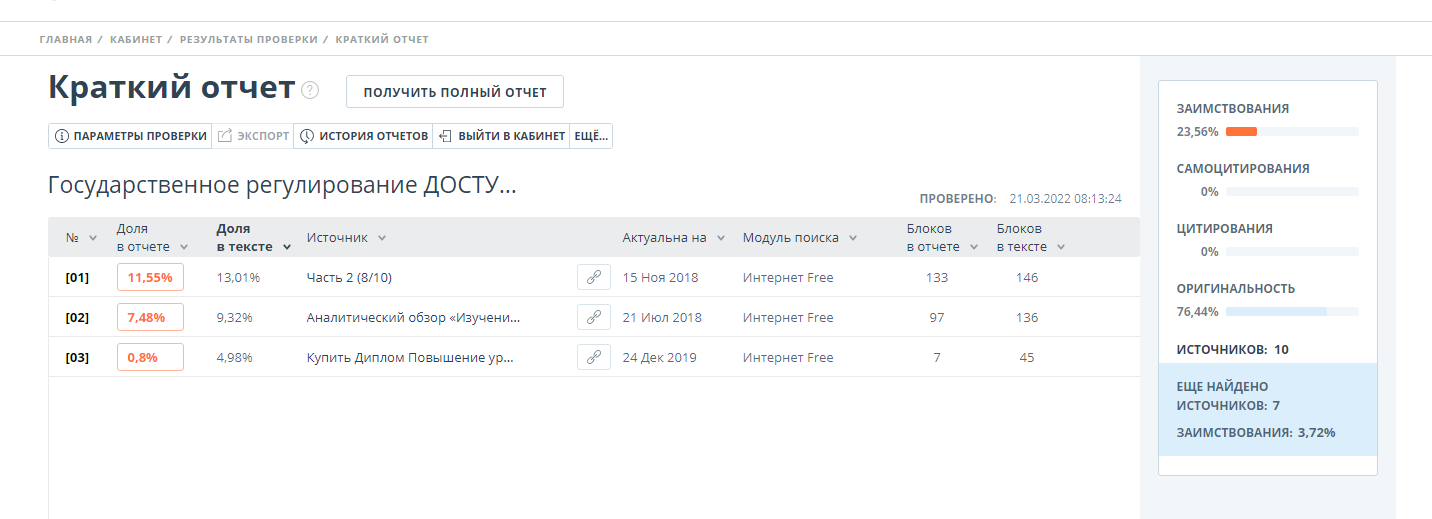Screen dimensions: 1432x519
Task: Open Параметры проверки info toolbar item
Action: pyautogui.click(x=130, y=136)
